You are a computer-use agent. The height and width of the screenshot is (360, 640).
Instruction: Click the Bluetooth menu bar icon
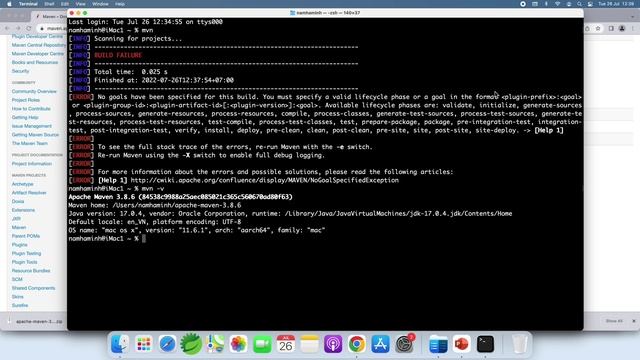(546, 4)
